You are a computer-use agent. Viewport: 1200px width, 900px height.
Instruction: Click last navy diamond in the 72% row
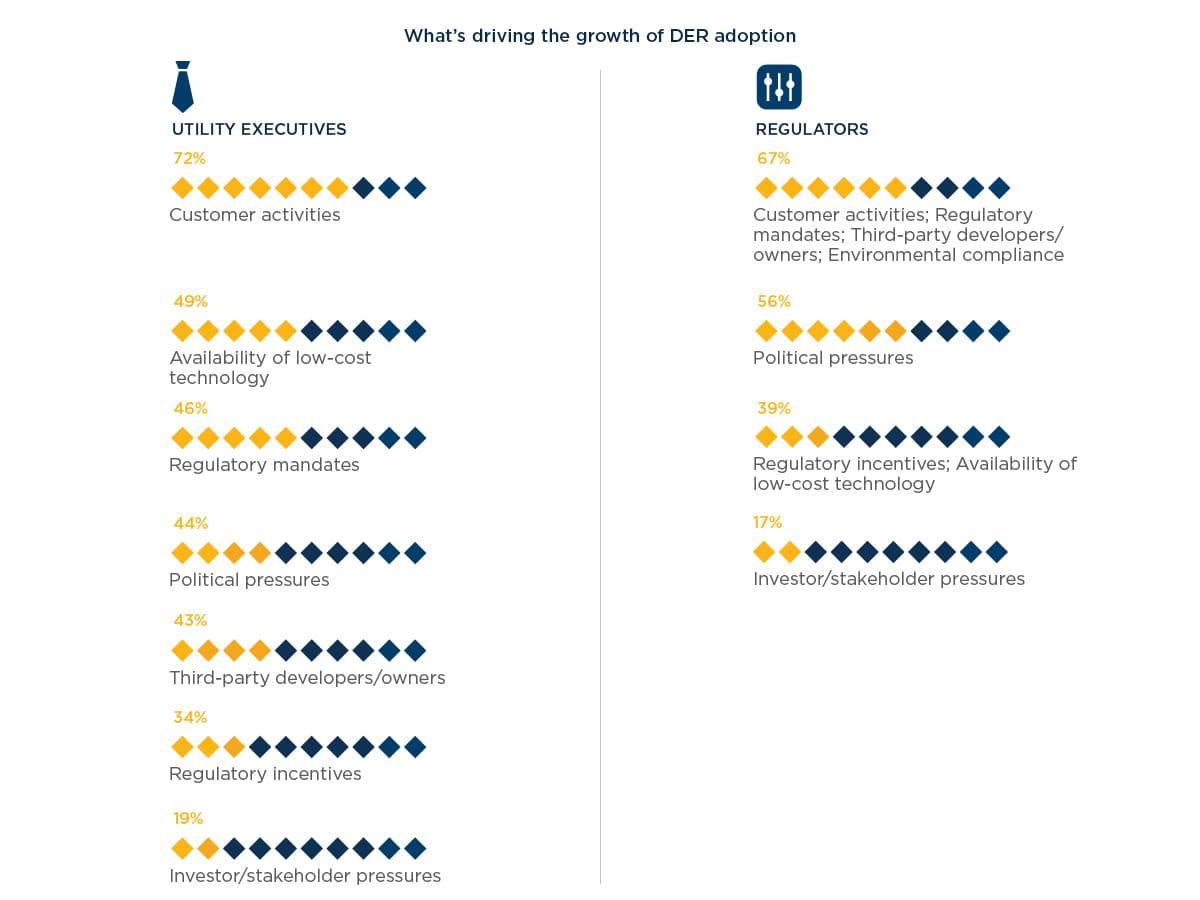[416, 188]
